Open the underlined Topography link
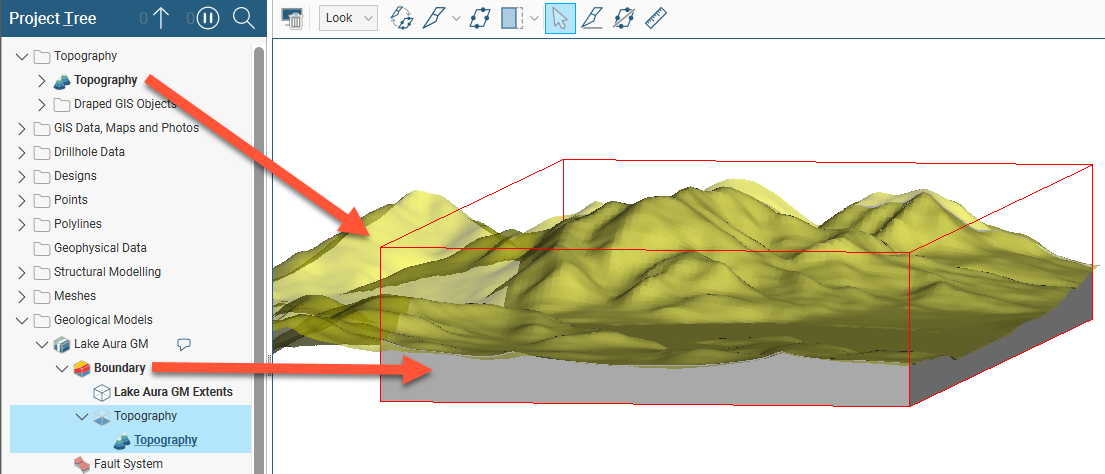The width and height of the screenshot is (1105, 474). coord(165,440)
